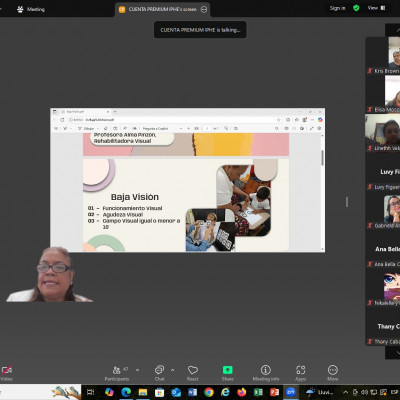The height and width of the screenshot is (400, 400).
Task: Open the View layout menu
Action: [x=377, y=8]
